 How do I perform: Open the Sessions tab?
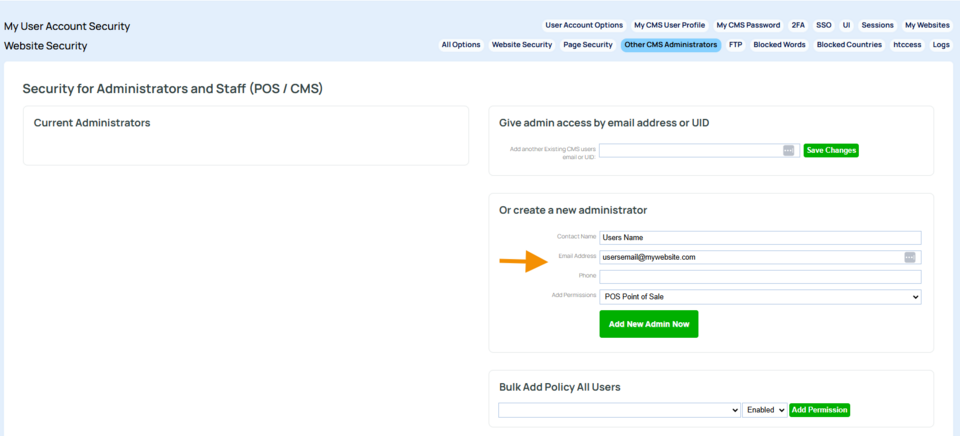(877, 25)
